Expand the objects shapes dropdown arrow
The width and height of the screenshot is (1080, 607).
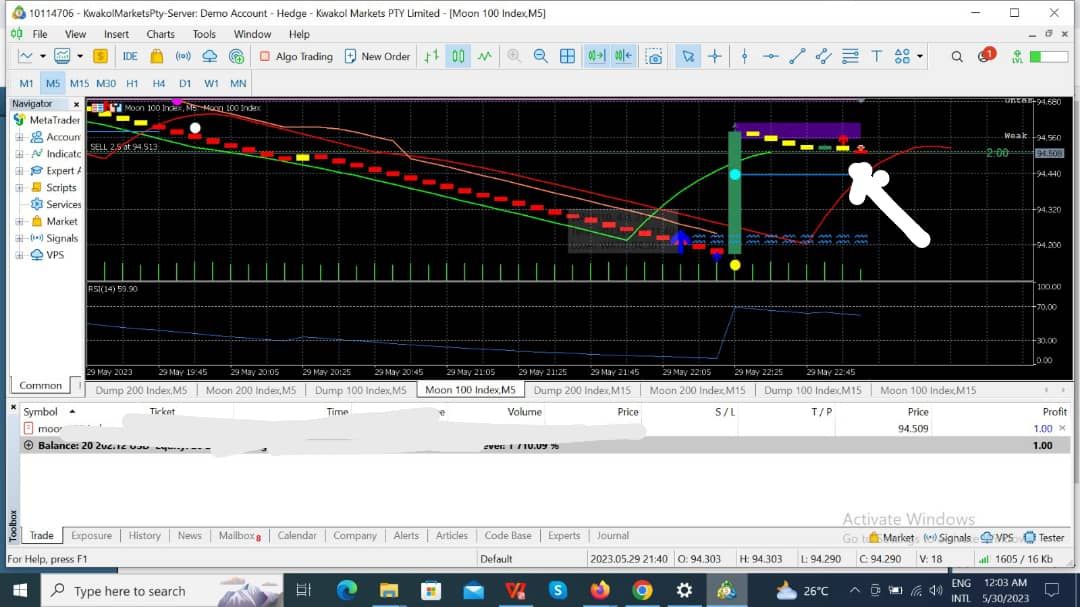[920, 56]
